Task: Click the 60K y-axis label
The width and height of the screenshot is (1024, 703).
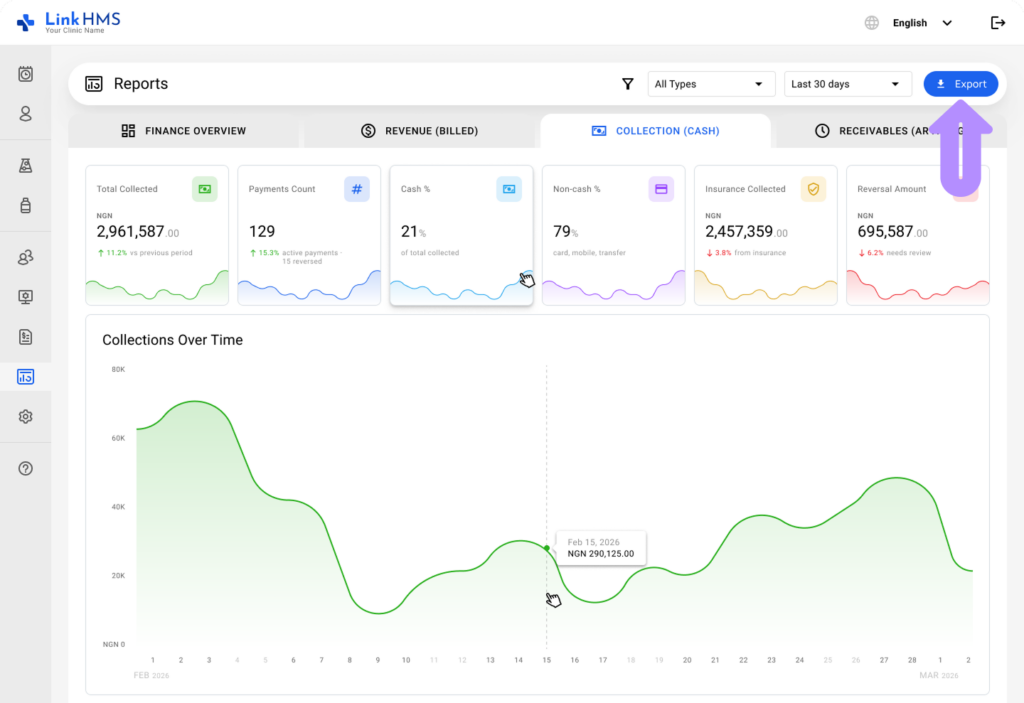Action: coord(118,438)
